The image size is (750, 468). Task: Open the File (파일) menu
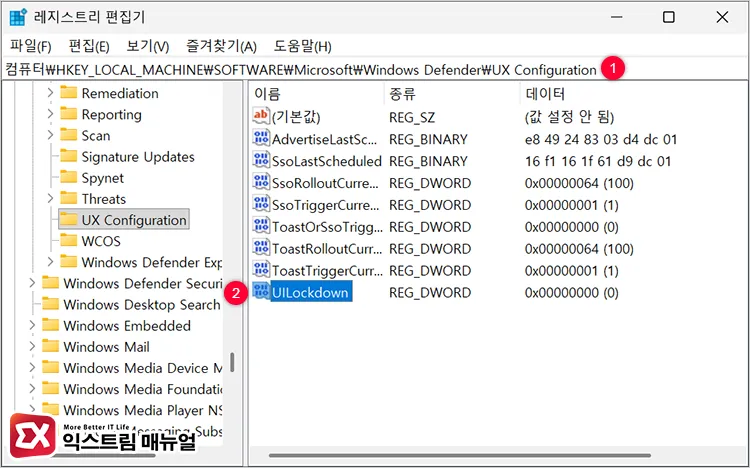31,46
